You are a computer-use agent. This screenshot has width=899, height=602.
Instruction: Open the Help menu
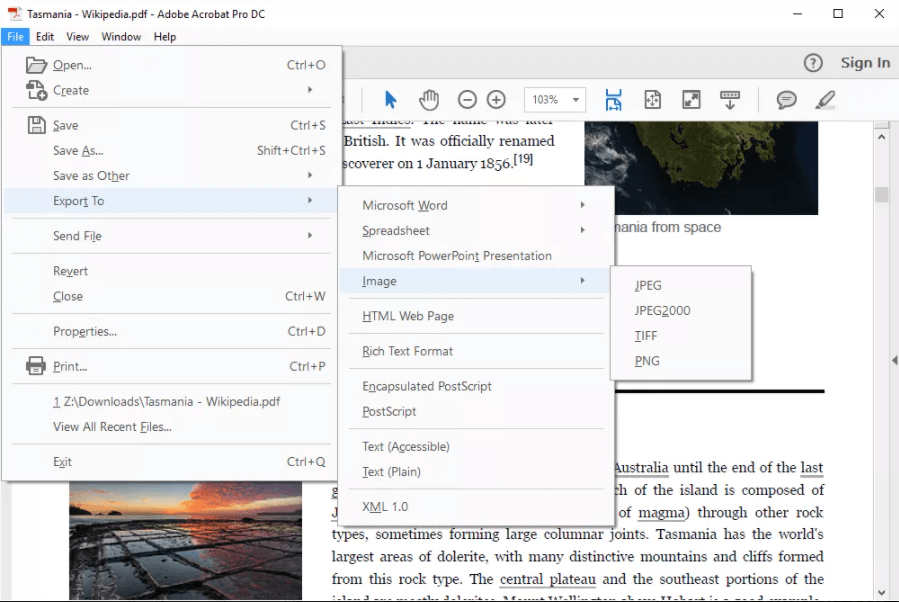pos(165,37)
